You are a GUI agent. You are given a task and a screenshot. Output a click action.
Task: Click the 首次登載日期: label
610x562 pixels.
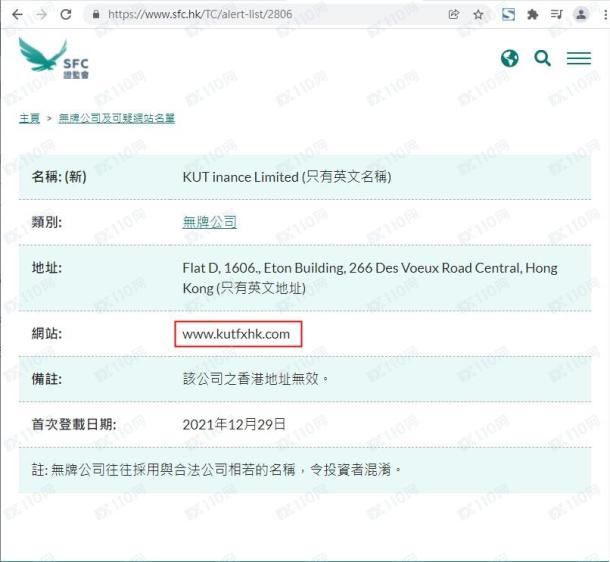[x=74, y=424]
